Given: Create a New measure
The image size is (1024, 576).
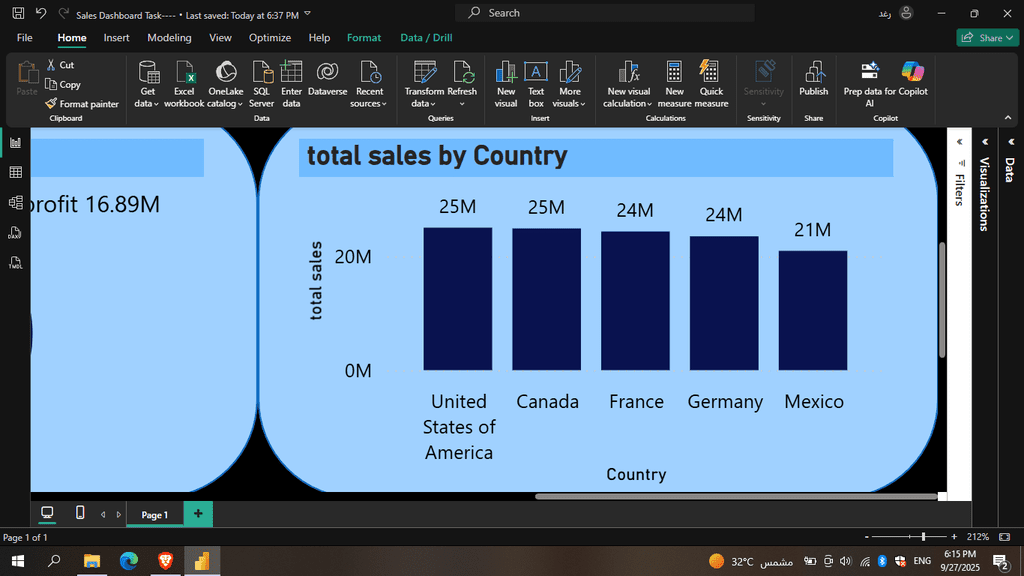Looking at the screenshot, I should 674,73.
